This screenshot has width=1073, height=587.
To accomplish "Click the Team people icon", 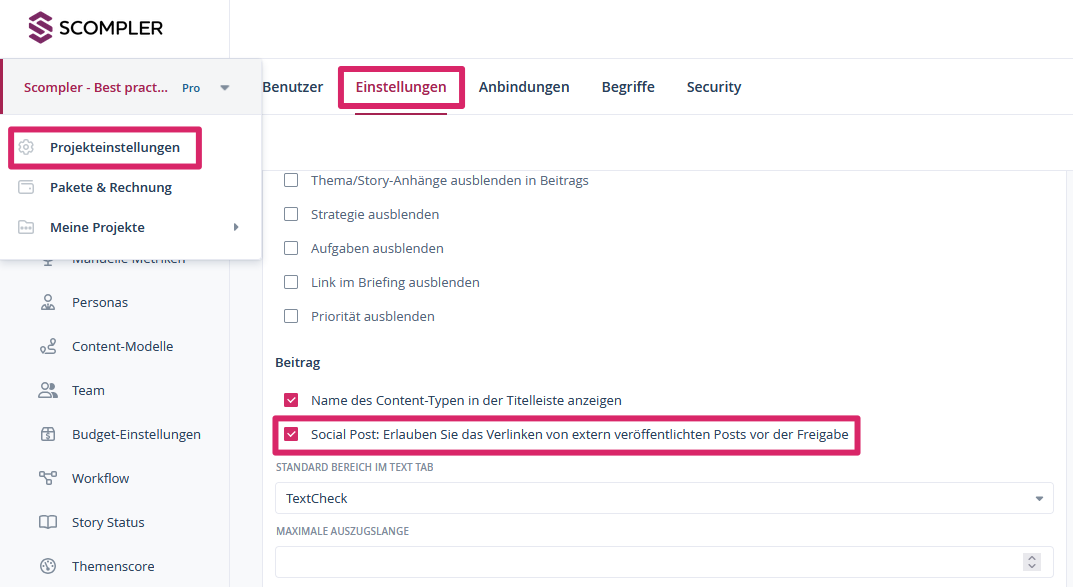I will [x=48, y=390].
